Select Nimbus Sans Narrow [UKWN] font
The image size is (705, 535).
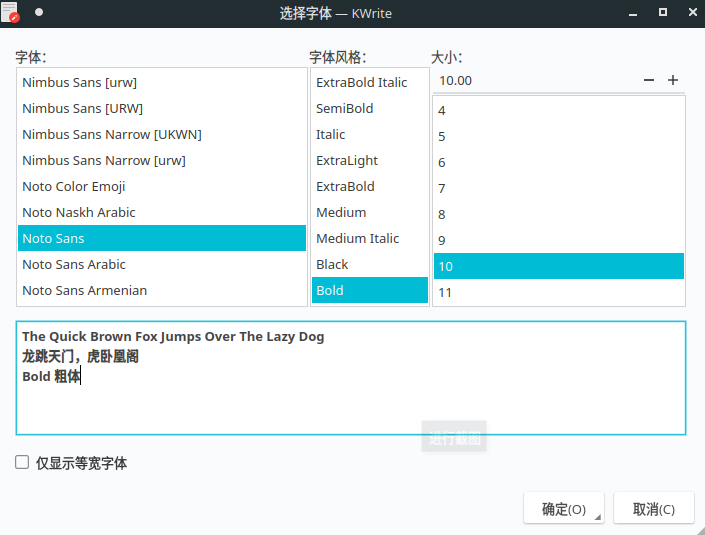tap(162, 134)
